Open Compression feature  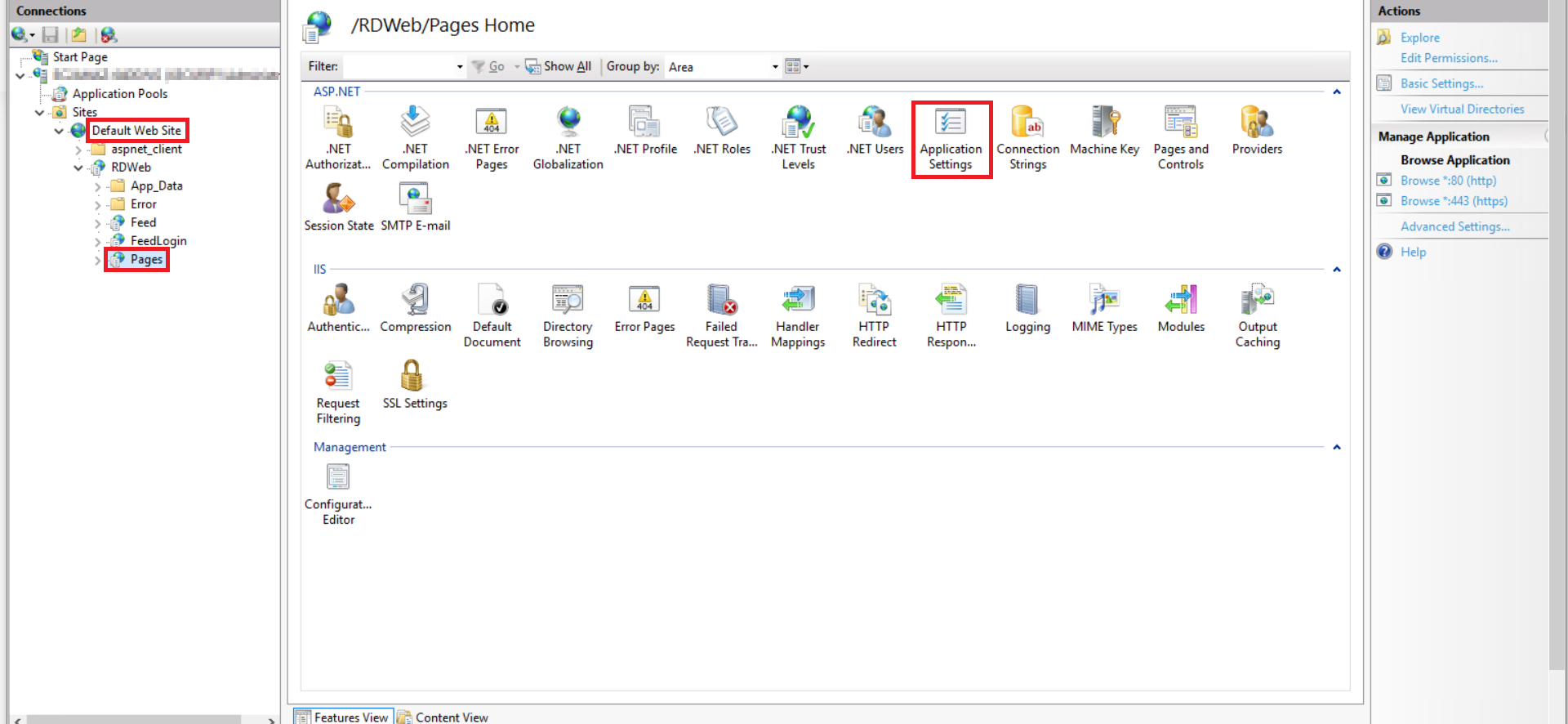point(415,308)
